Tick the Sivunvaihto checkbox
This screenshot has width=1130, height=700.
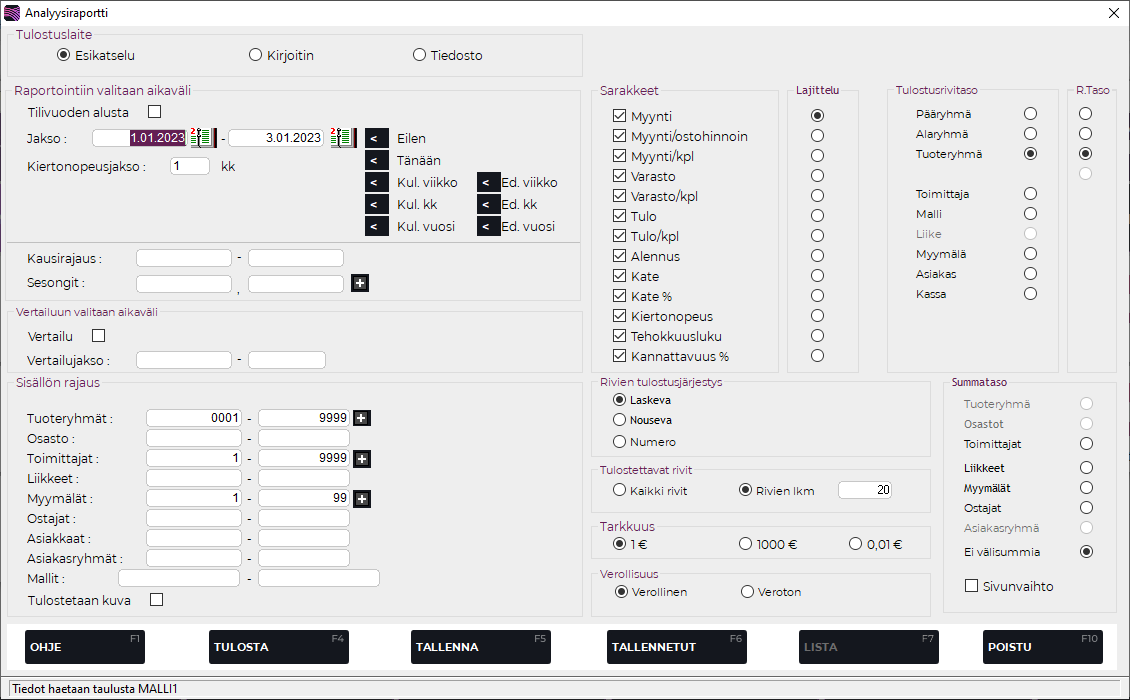(971, 586)
